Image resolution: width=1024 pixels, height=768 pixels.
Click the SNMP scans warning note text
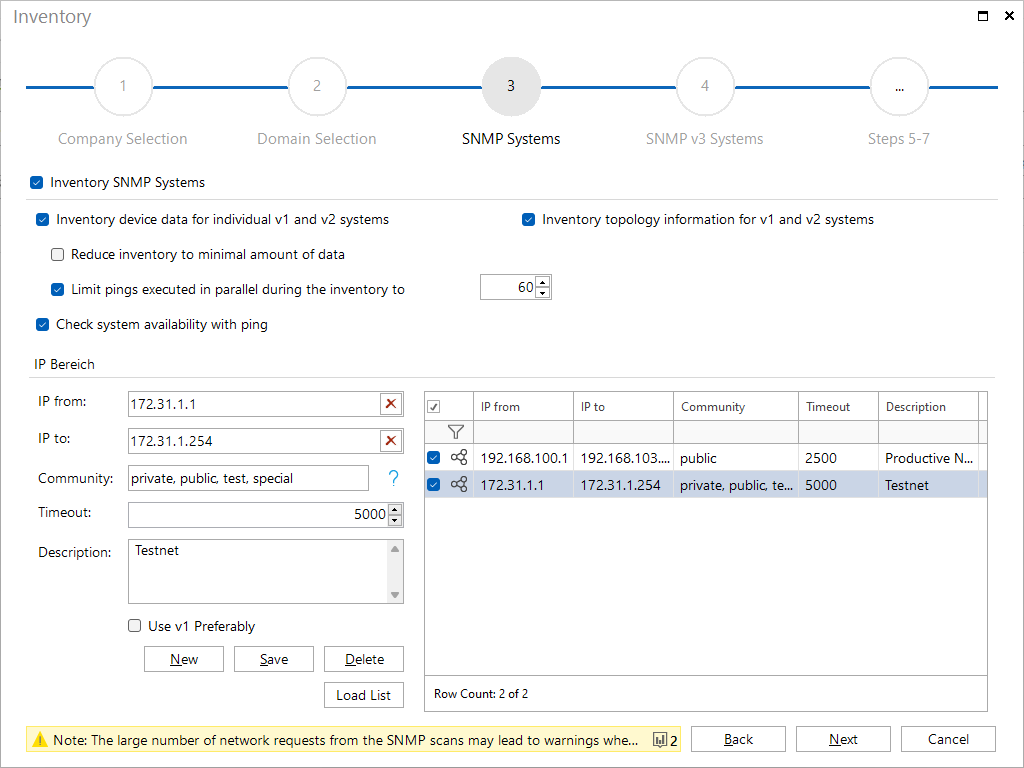pos(345,740)
